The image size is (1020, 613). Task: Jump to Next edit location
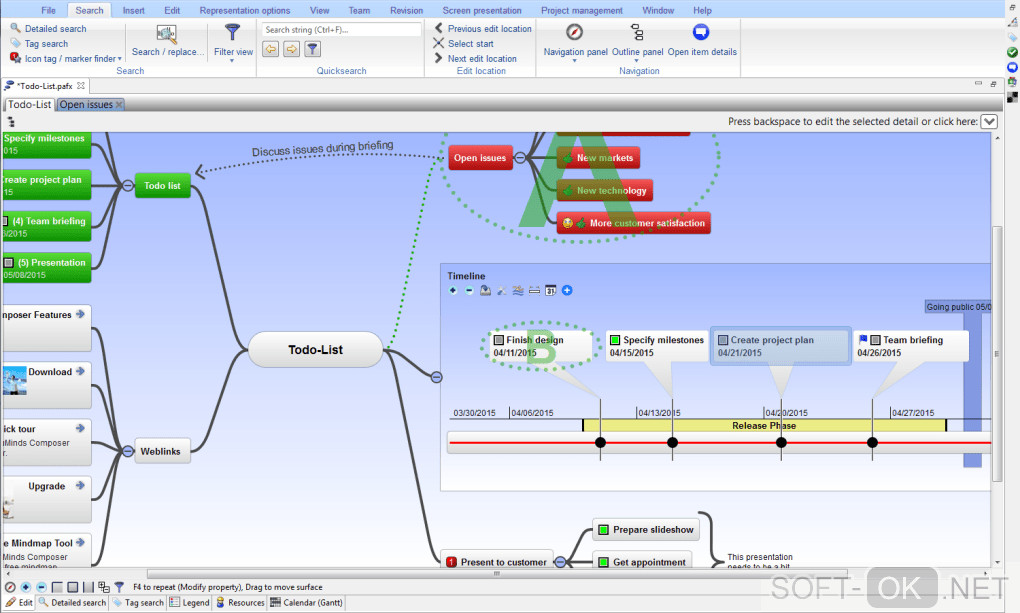[x=476, y=59]
